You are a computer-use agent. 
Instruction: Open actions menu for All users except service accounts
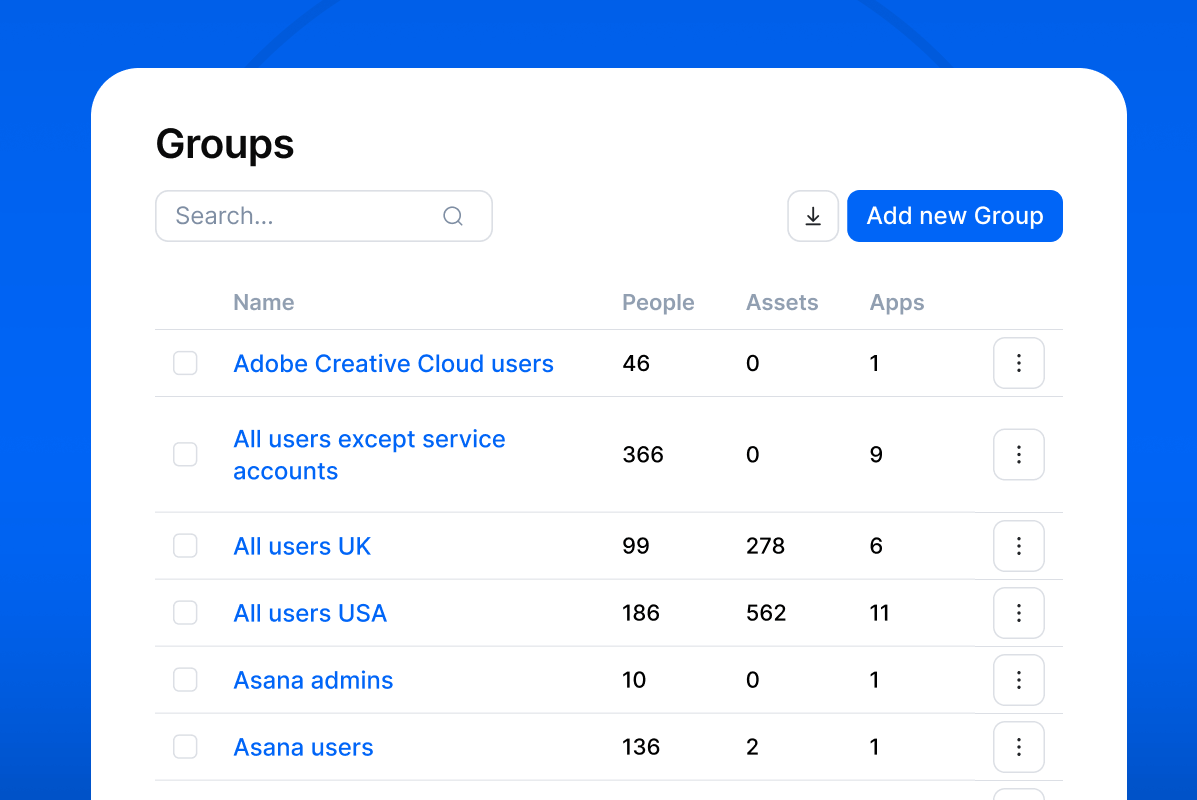click(x=1018, y=454)
